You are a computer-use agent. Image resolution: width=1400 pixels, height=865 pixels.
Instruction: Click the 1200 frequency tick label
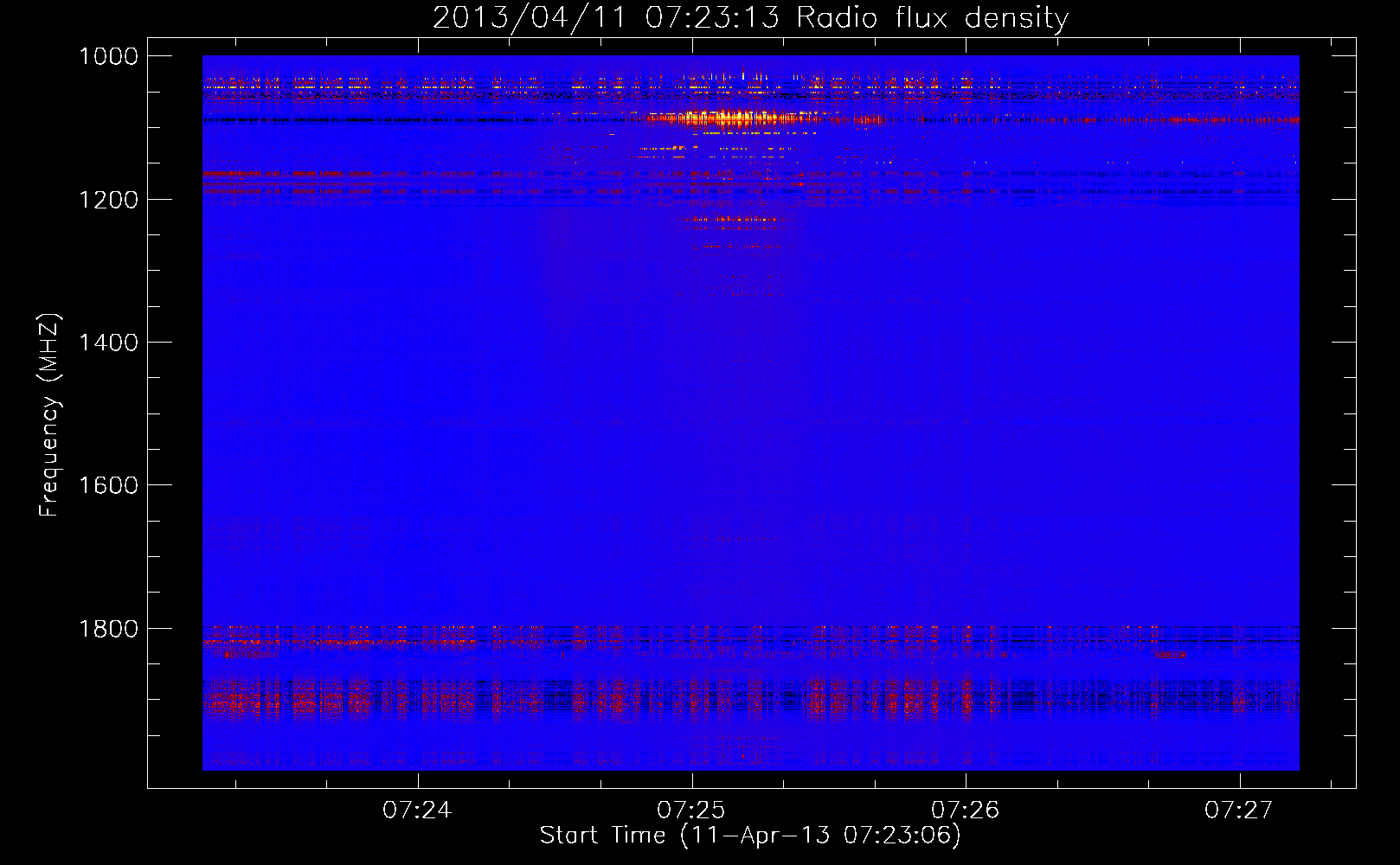[x=108, y=200]
